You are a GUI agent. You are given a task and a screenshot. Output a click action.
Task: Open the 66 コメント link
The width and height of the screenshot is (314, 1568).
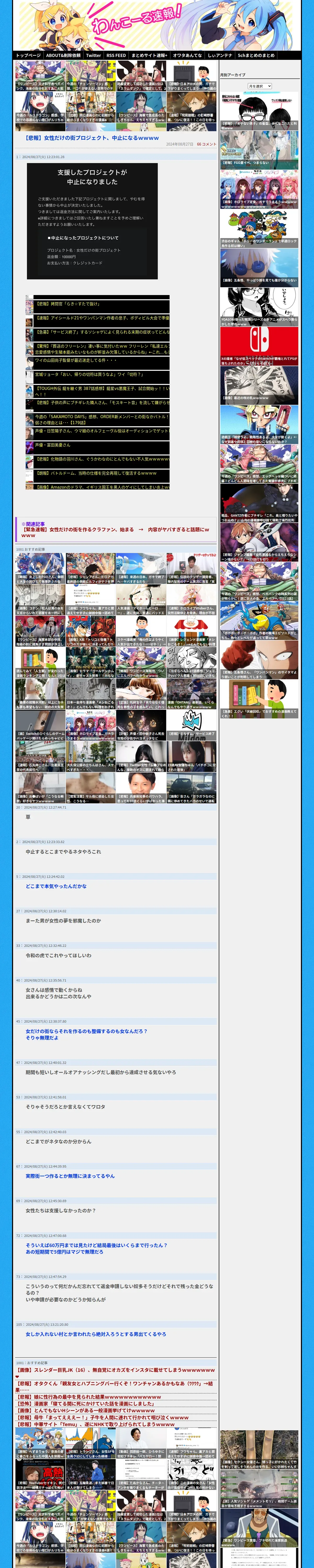[x=206, y=144]
